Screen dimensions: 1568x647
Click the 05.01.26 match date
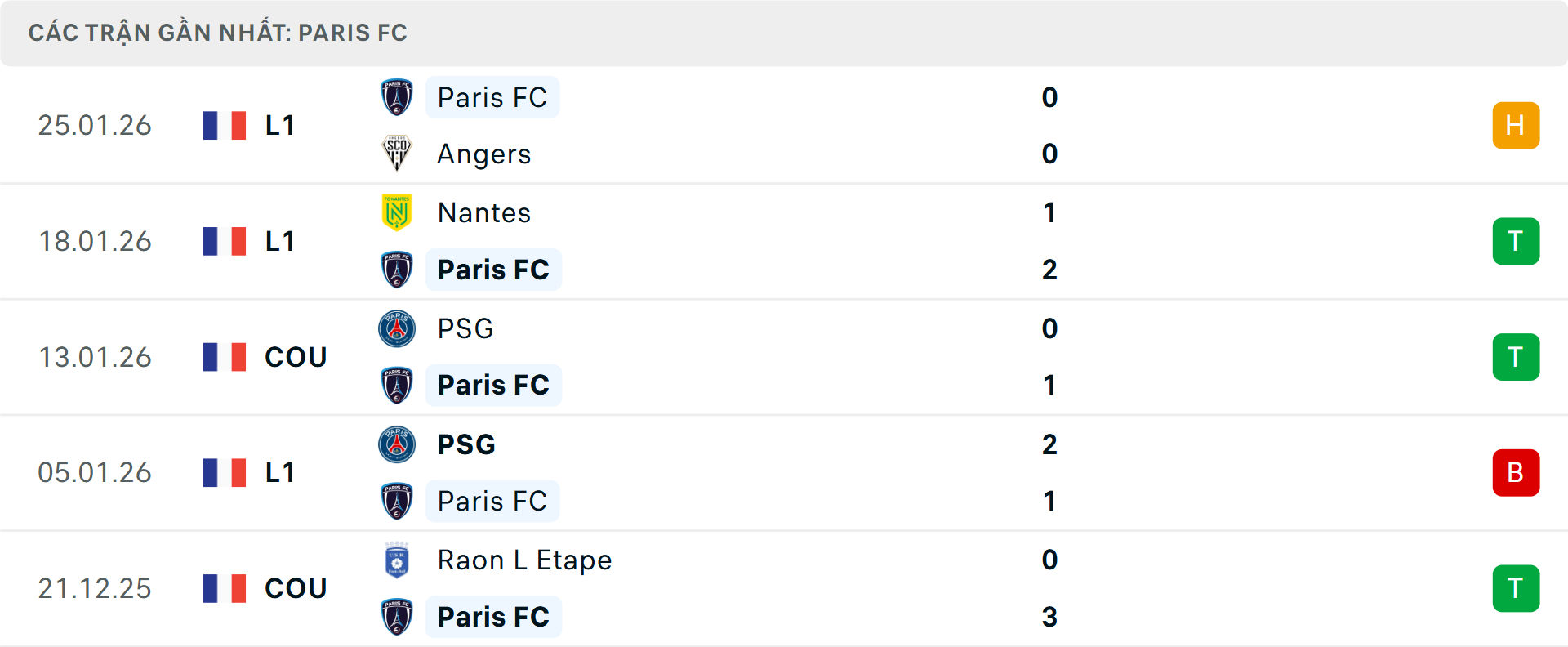[95, 472]
